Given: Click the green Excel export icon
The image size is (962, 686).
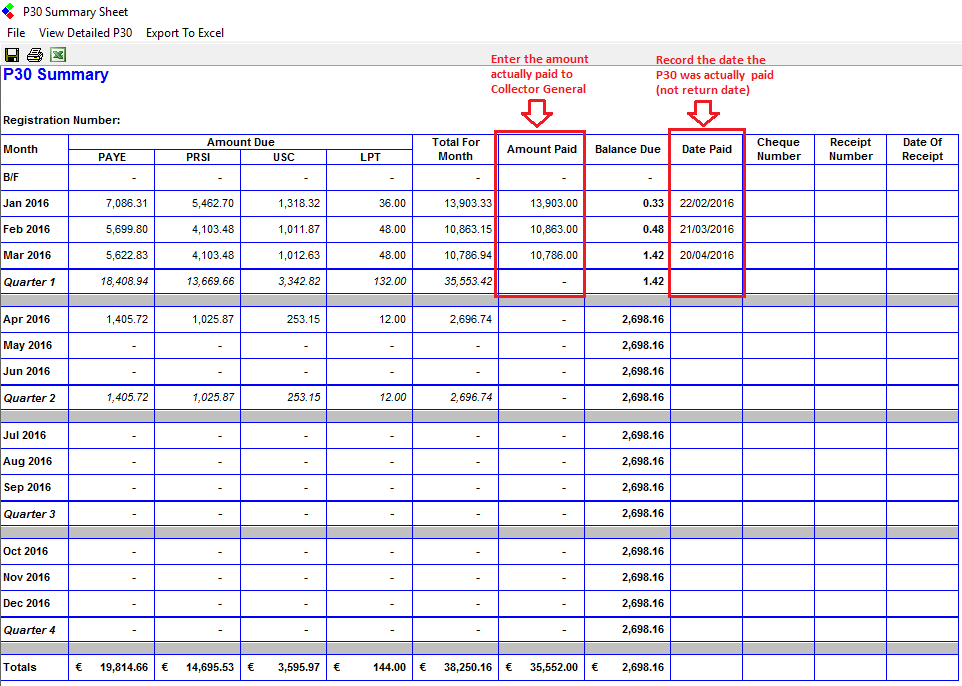Looking at the screenshot, I should pos(58,55).
